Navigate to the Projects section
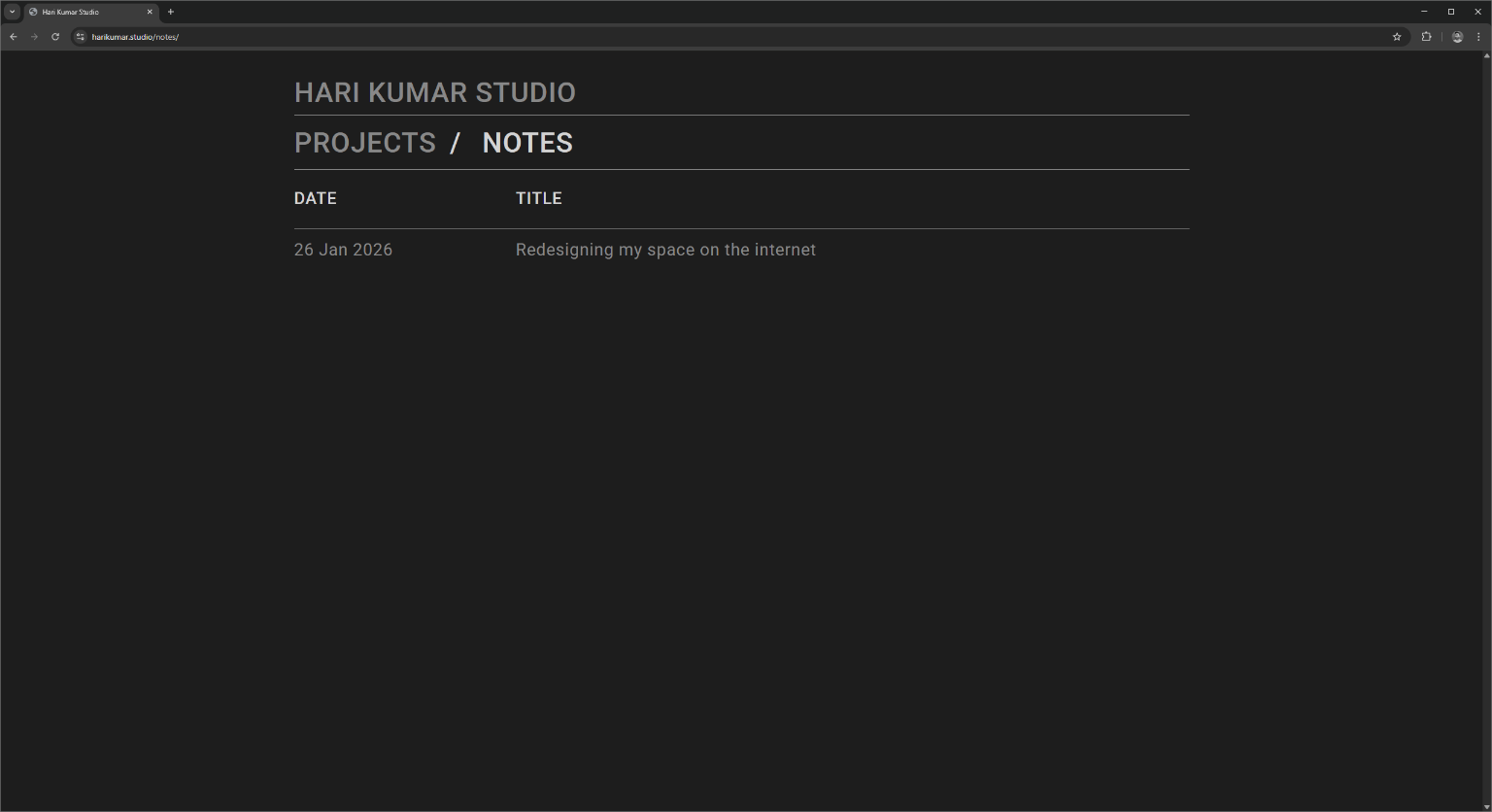 [364, 143]
